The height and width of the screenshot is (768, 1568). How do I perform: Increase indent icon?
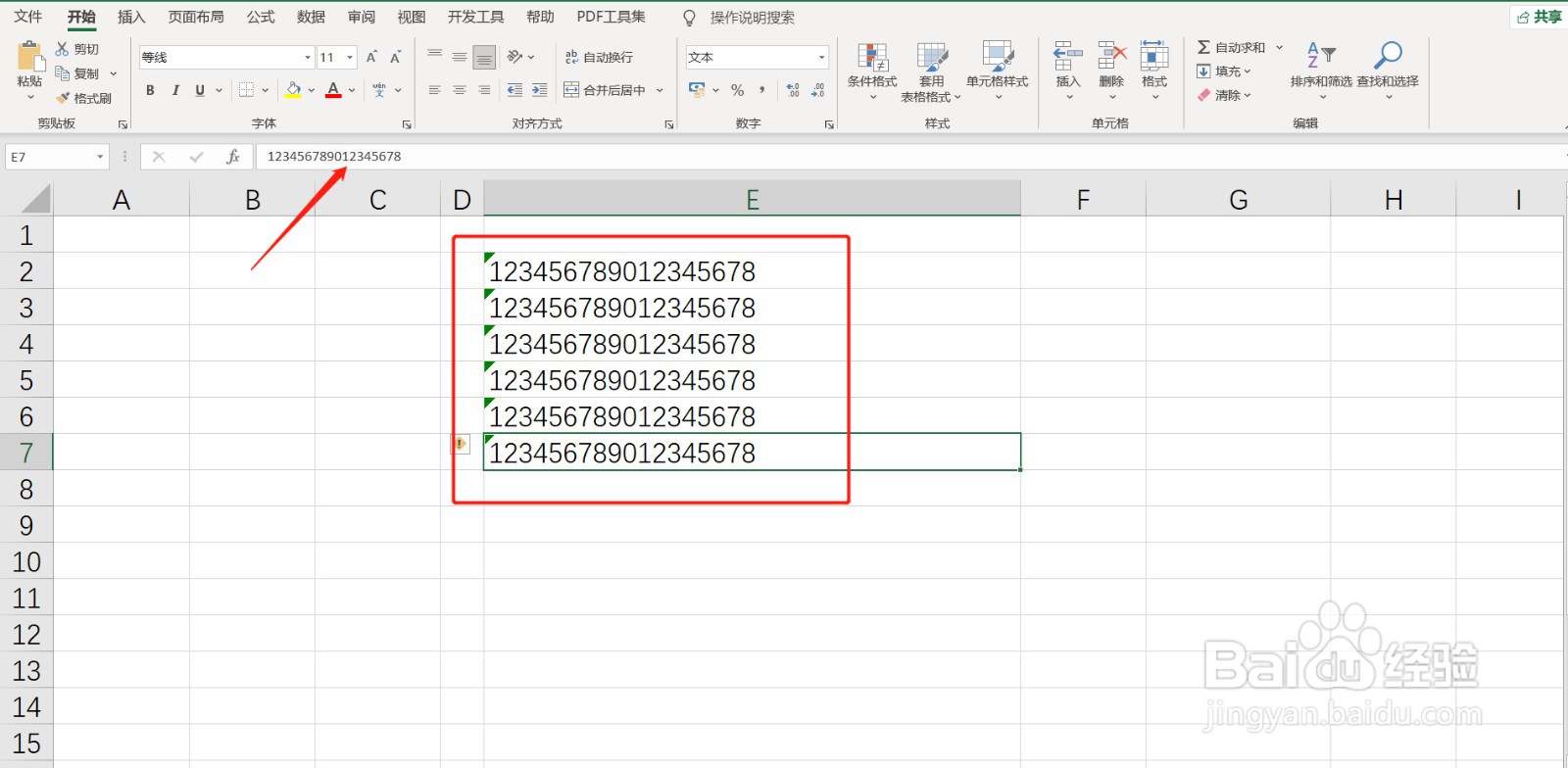(539, 90)
